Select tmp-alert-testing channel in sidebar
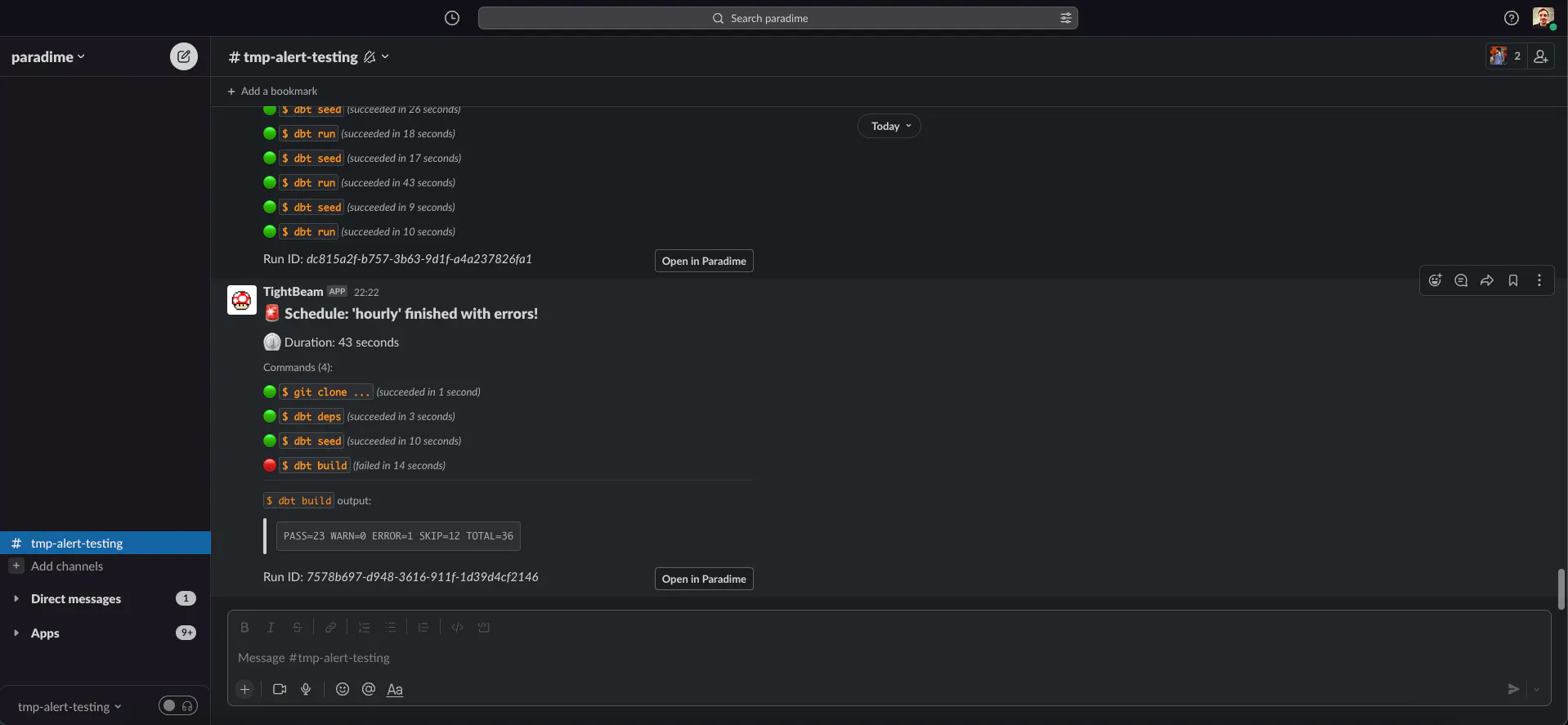The image size is (1568, 725). pos(105,543)
